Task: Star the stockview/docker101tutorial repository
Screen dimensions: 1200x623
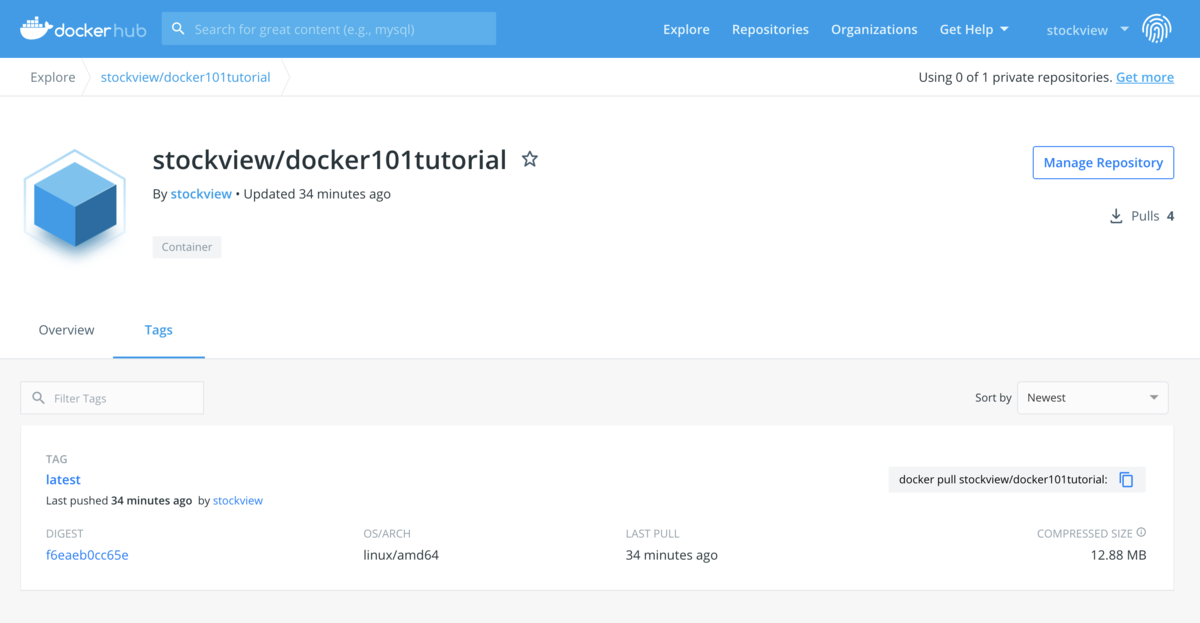Action: tap(530, 159)
